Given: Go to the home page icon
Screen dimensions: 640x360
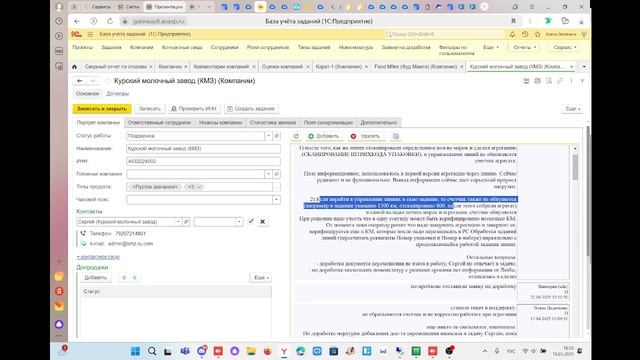Looking at the screenshot, I should 74,67.
